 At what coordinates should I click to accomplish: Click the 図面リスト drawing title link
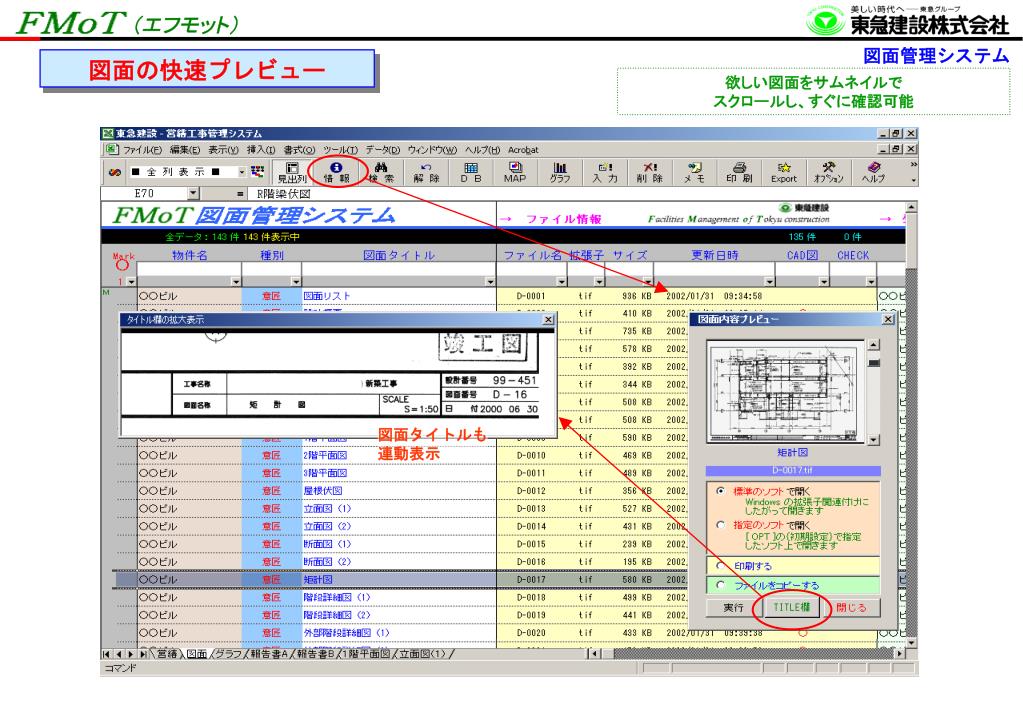click(x=327, y=296)
